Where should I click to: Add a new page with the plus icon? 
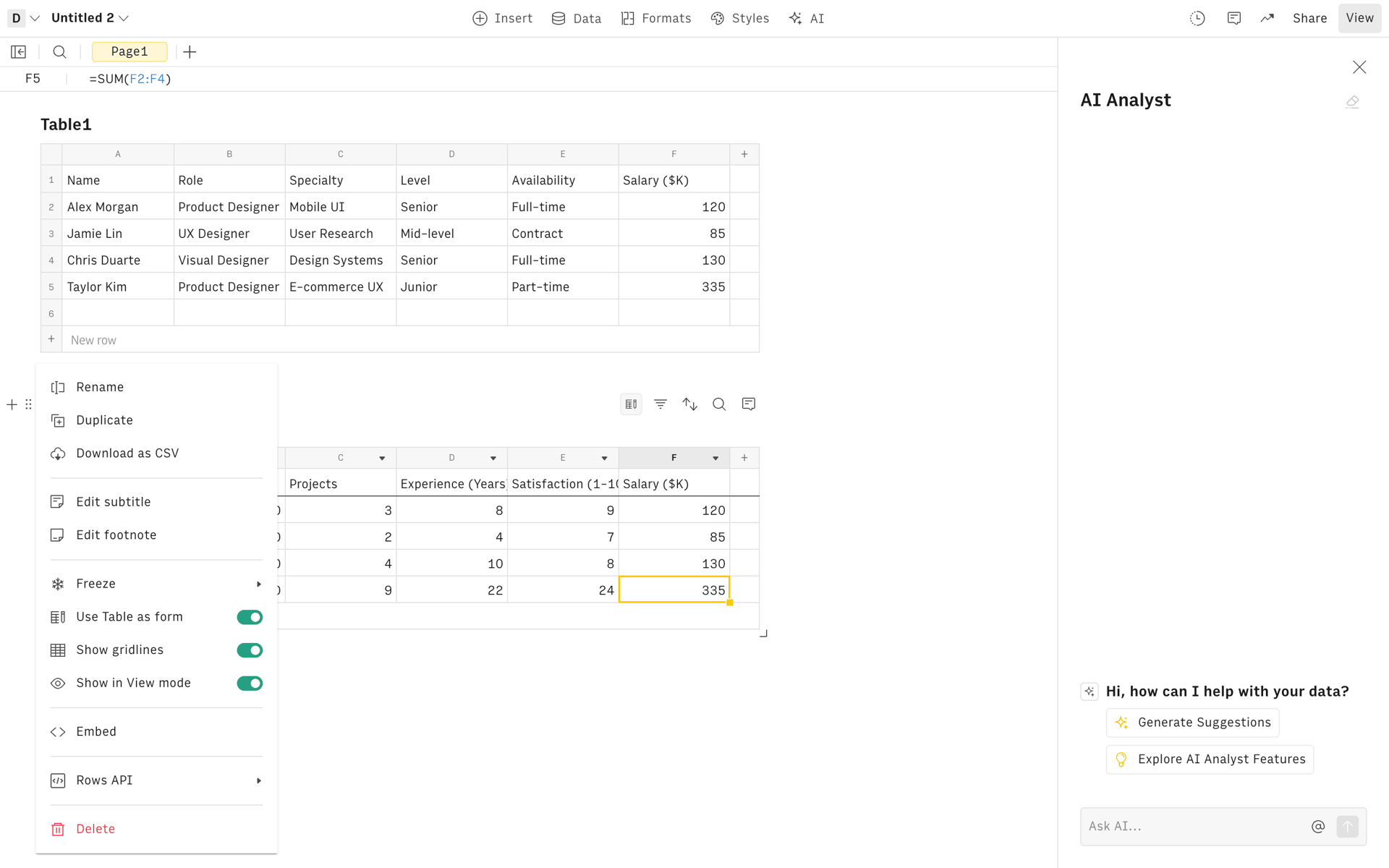(x=190, y=51)
